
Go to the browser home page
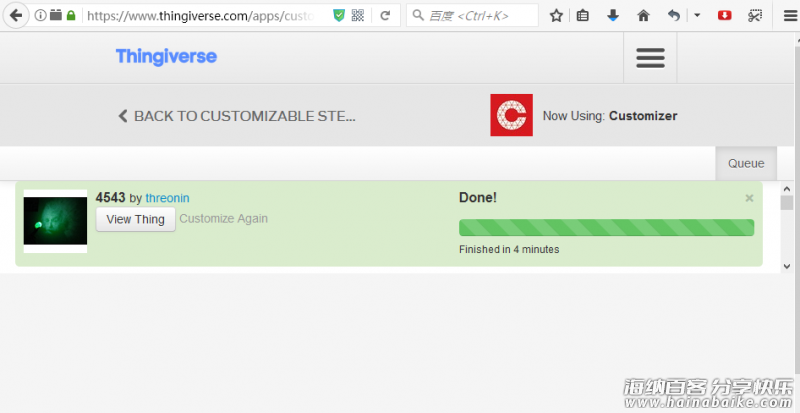(x=643, y=16)
